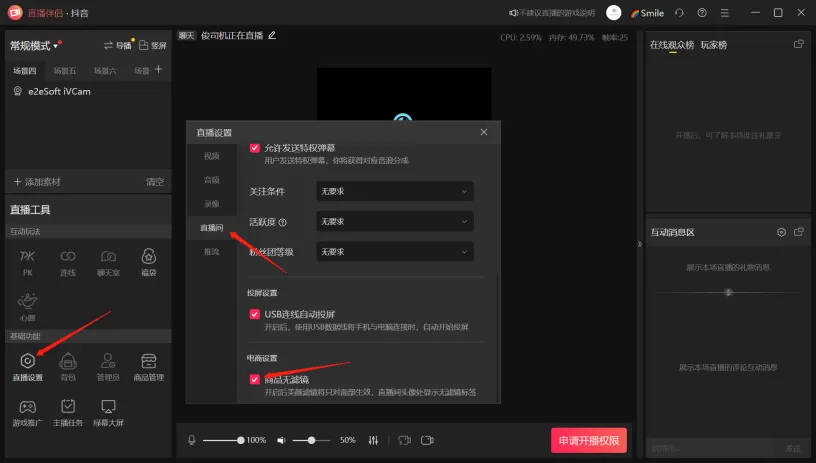Open 游戏推广 game promotion tool

coord(28,413)
